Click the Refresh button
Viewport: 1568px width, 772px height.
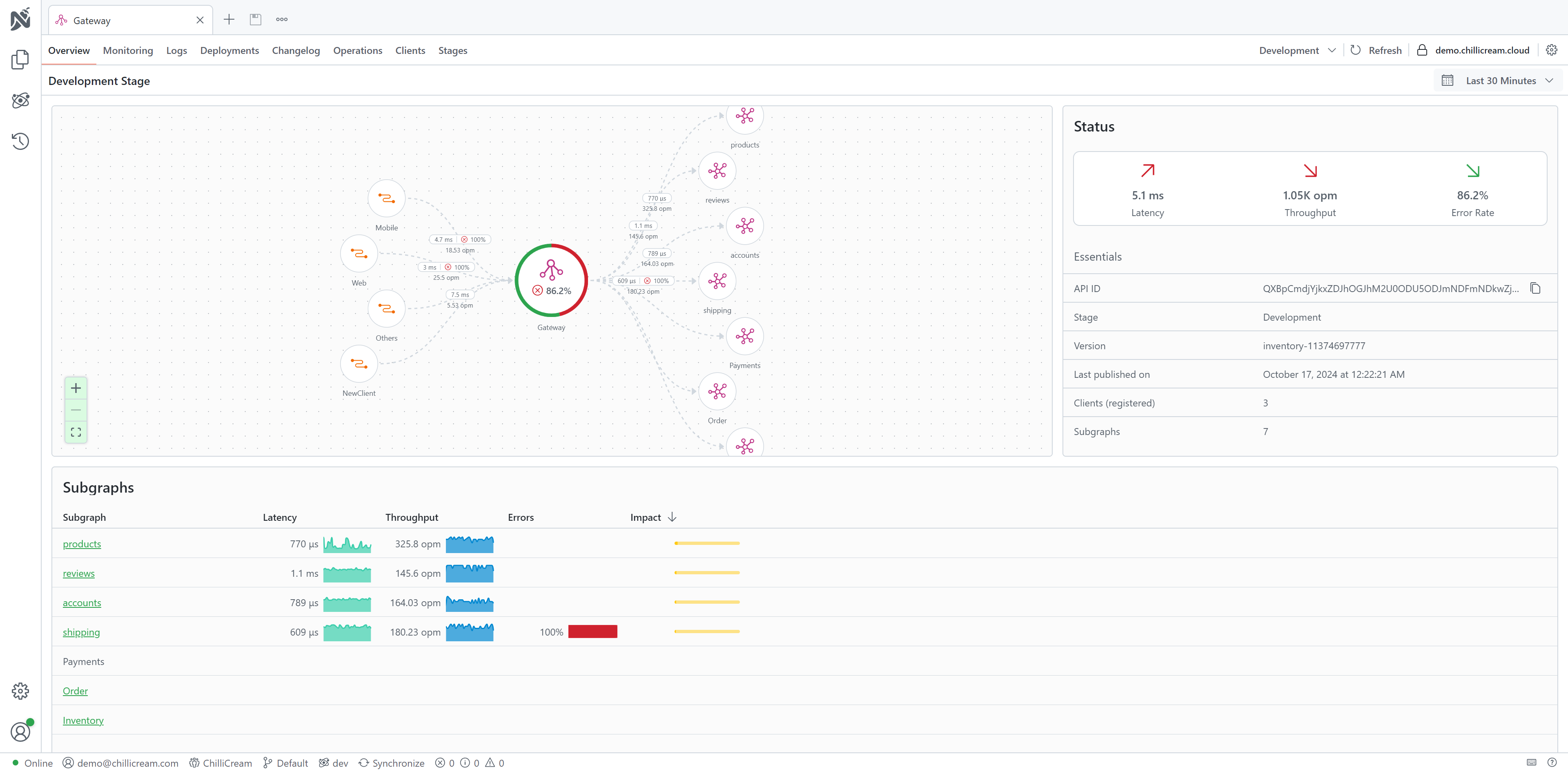(1376, 51)
